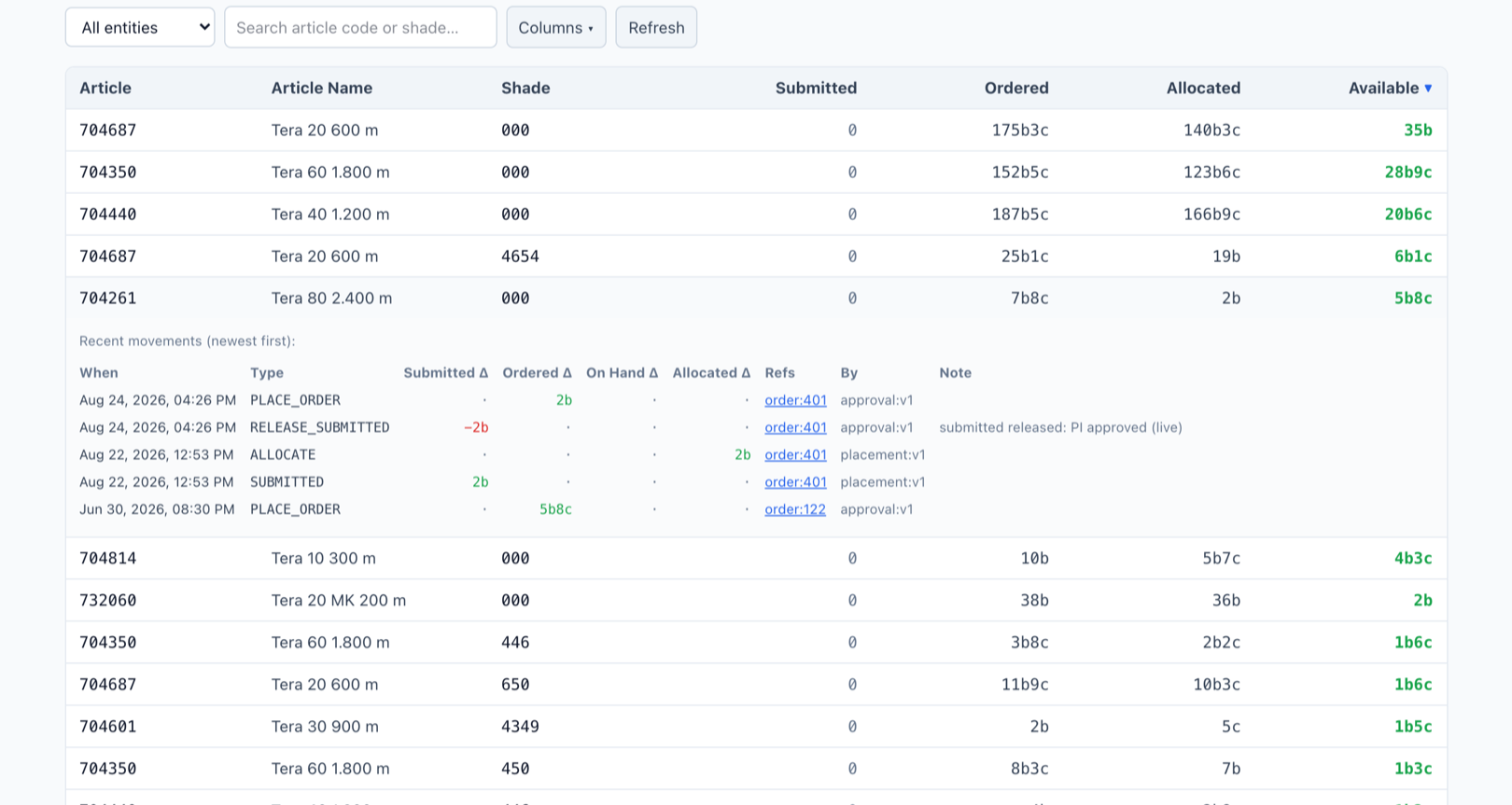Click available value 20b6c
The width and height of the screenshot is (1512, 805).
pos(1407,214)
